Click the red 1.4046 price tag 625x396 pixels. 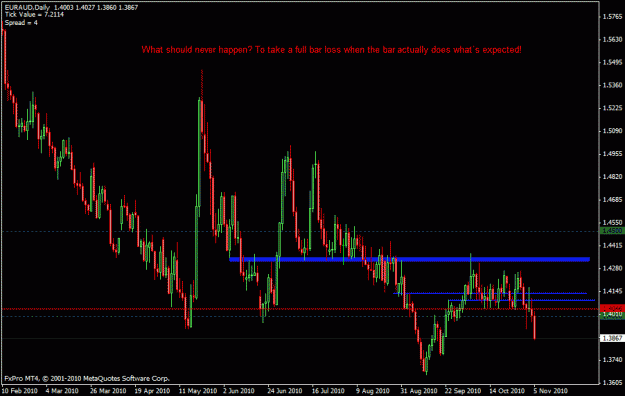pyautogui.click(x=612, y=309)
